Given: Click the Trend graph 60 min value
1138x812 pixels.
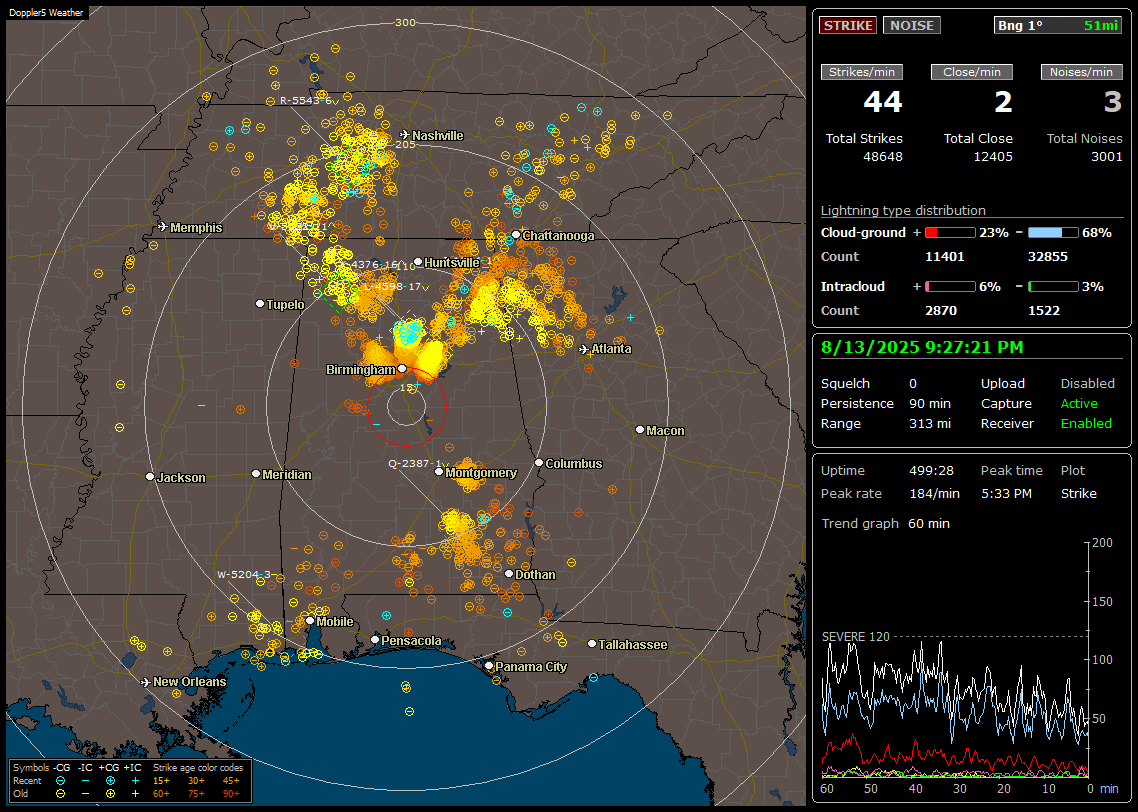Looking at the screenshot, I should click(929, 523).
